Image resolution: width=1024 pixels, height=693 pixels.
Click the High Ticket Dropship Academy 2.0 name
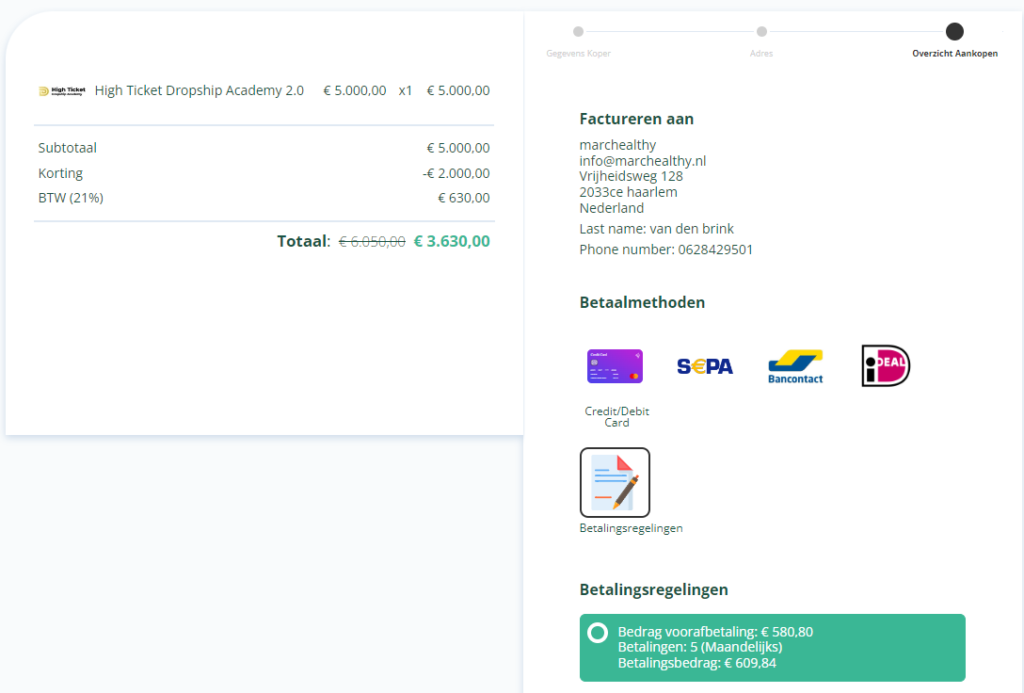point(199,91)
